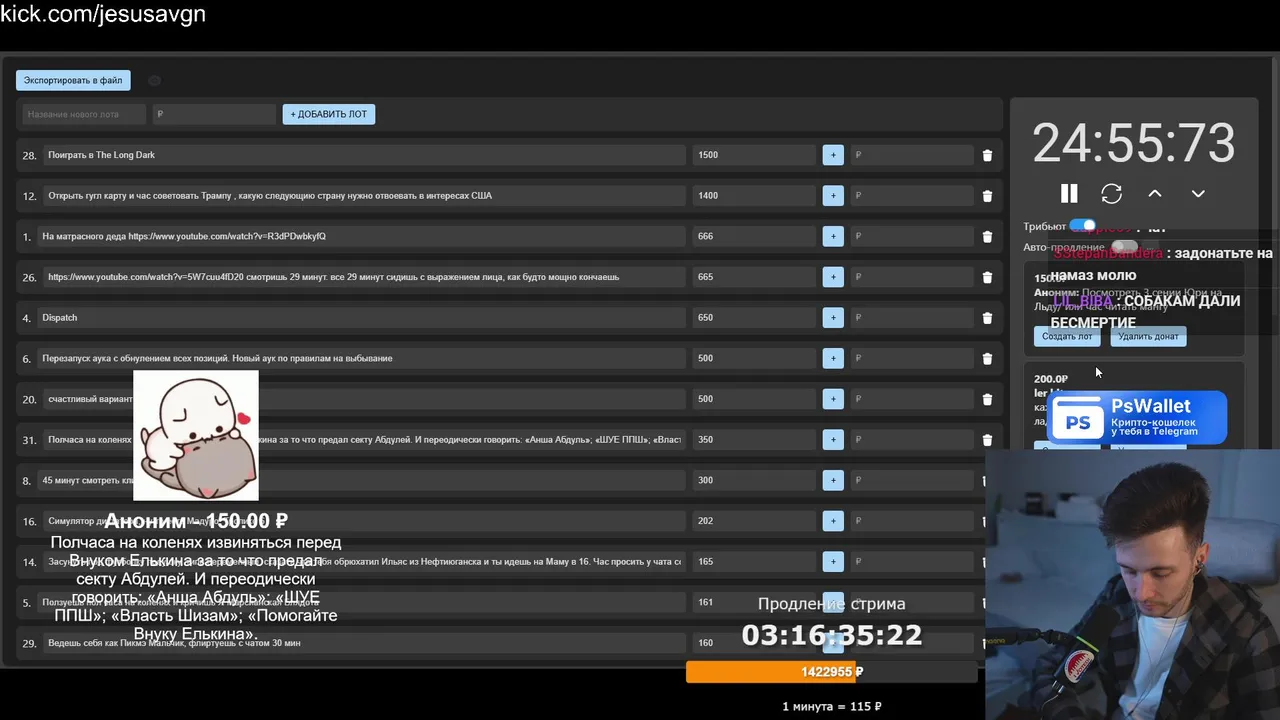Click the ₽ add field on Dispatch row
1280x720 pixels.
point(911,318)
